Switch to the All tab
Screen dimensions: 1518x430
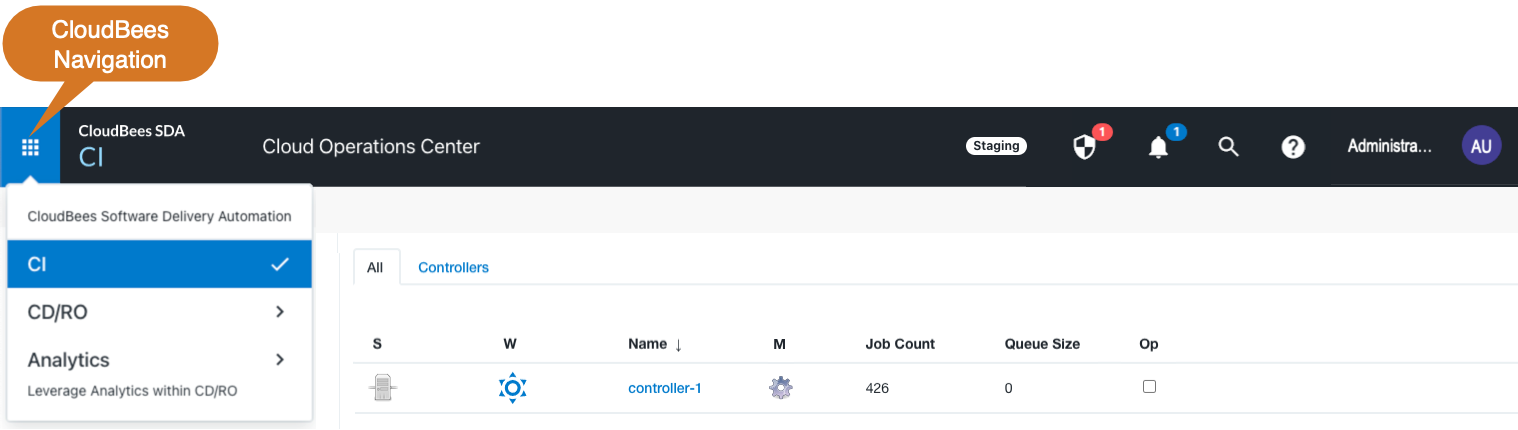[376, 267]
